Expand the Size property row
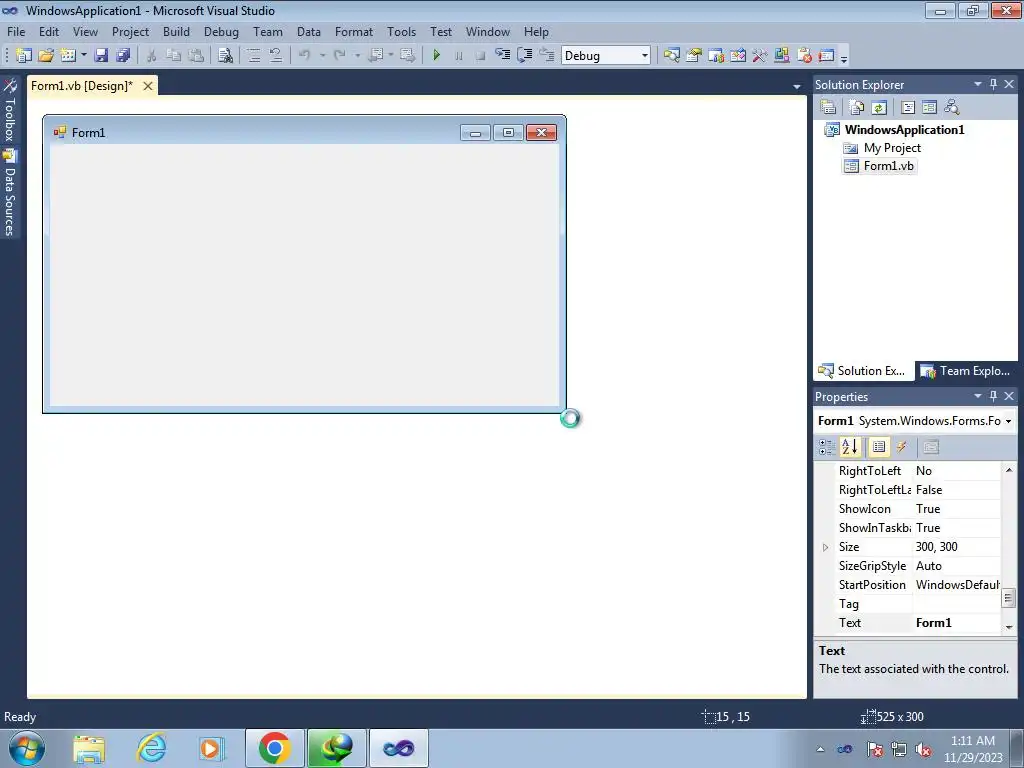The width and height of the screenshot is (1024, 768). tap(825, 547)
